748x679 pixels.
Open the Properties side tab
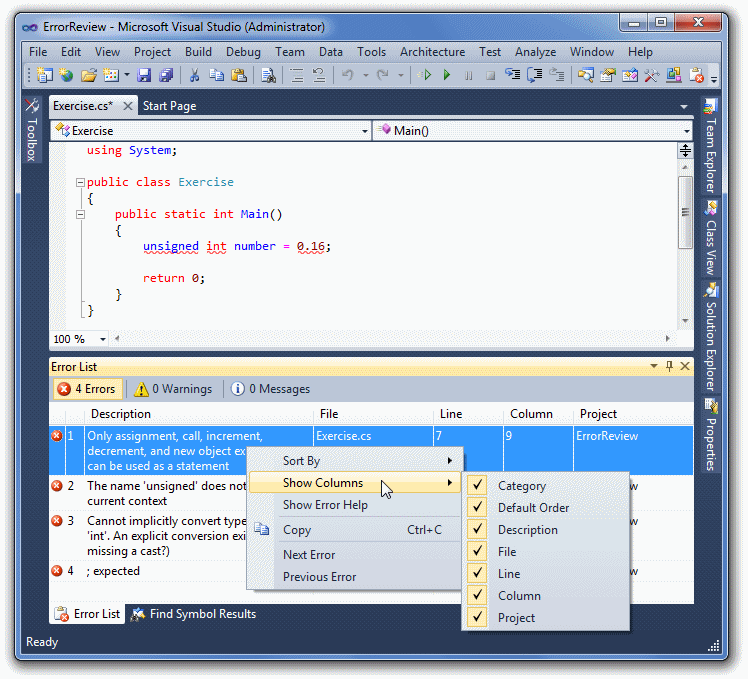click(x=710, y=434)
